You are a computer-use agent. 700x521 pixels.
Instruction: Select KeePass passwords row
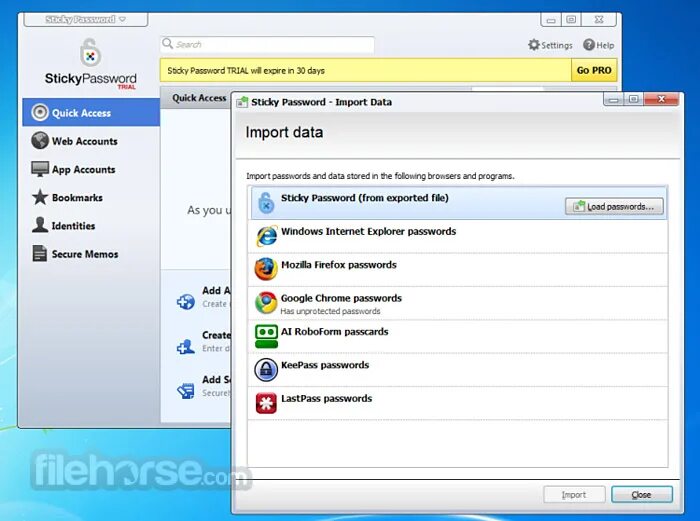click(x=458, y=371)
